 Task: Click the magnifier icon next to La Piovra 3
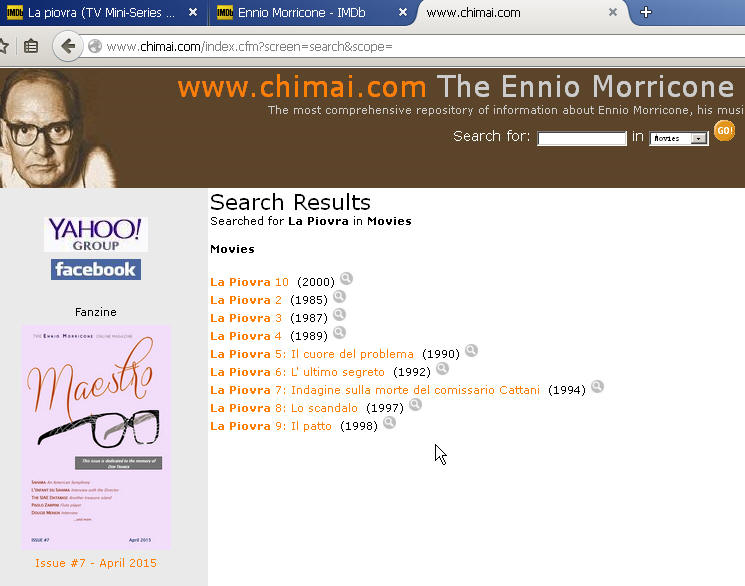pos(339,315)
